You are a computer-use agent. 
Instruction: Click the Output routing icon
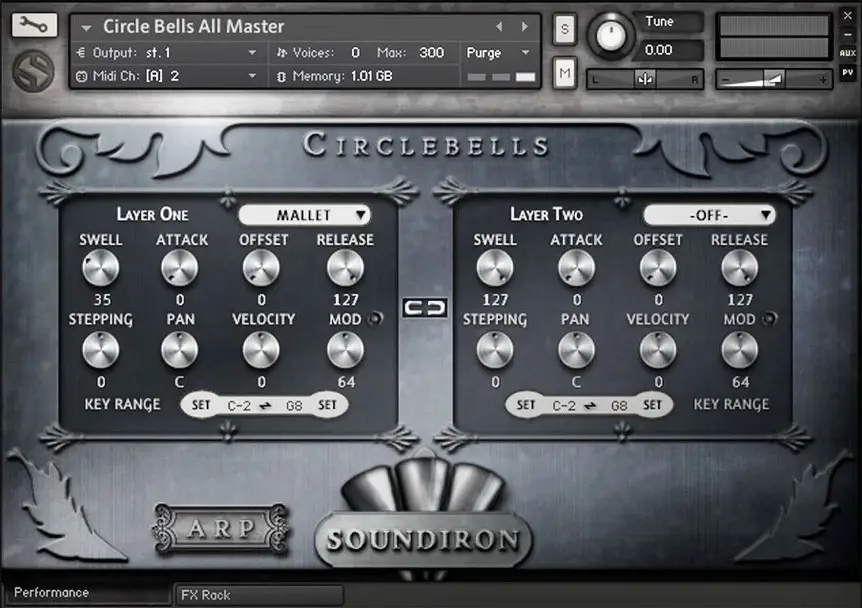tap(81, 53)
